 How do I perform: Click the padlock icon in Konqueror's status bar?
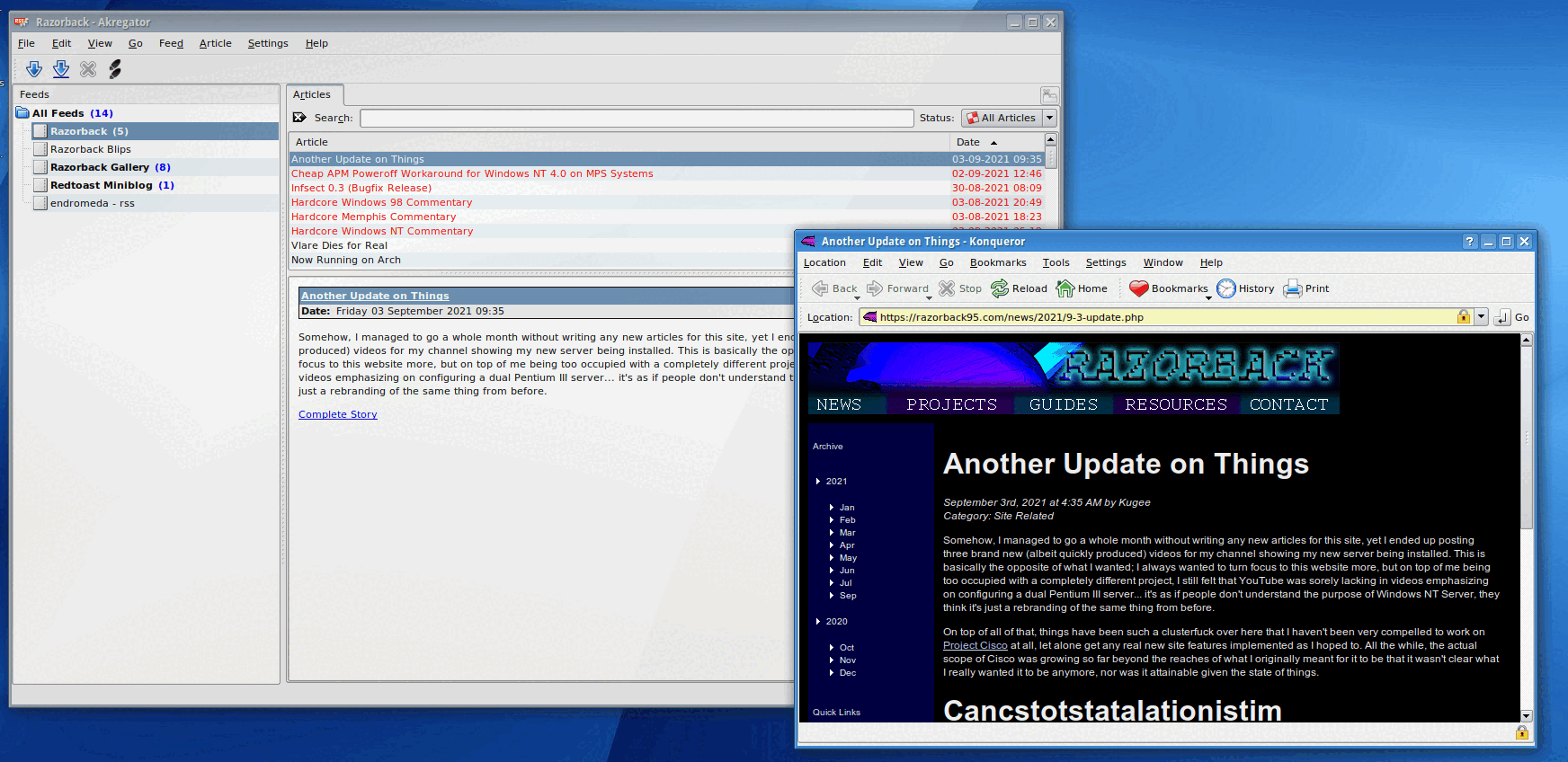pos(1522,732)
